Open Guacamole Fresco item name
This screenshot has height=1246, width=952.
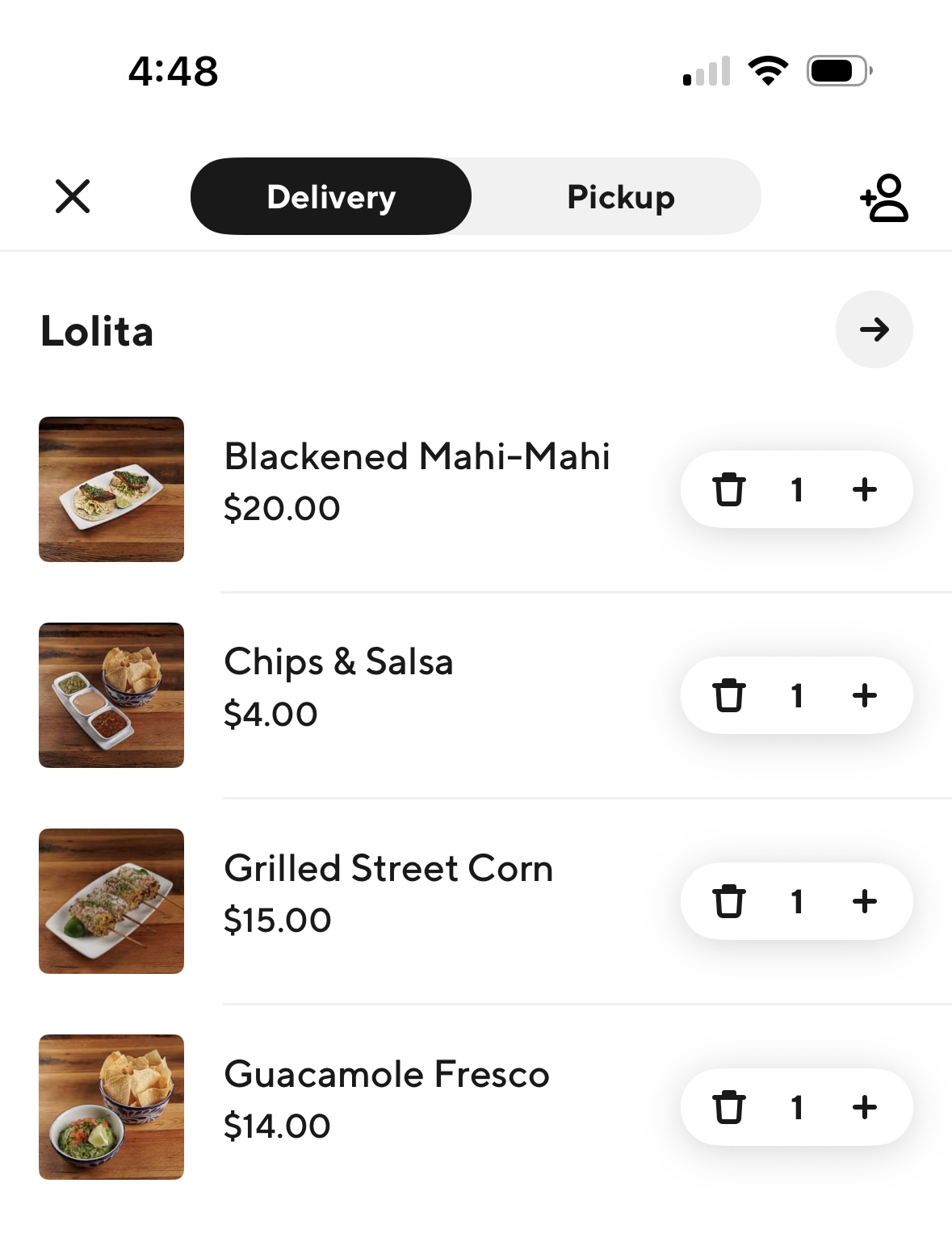(x=387, y=1075)
